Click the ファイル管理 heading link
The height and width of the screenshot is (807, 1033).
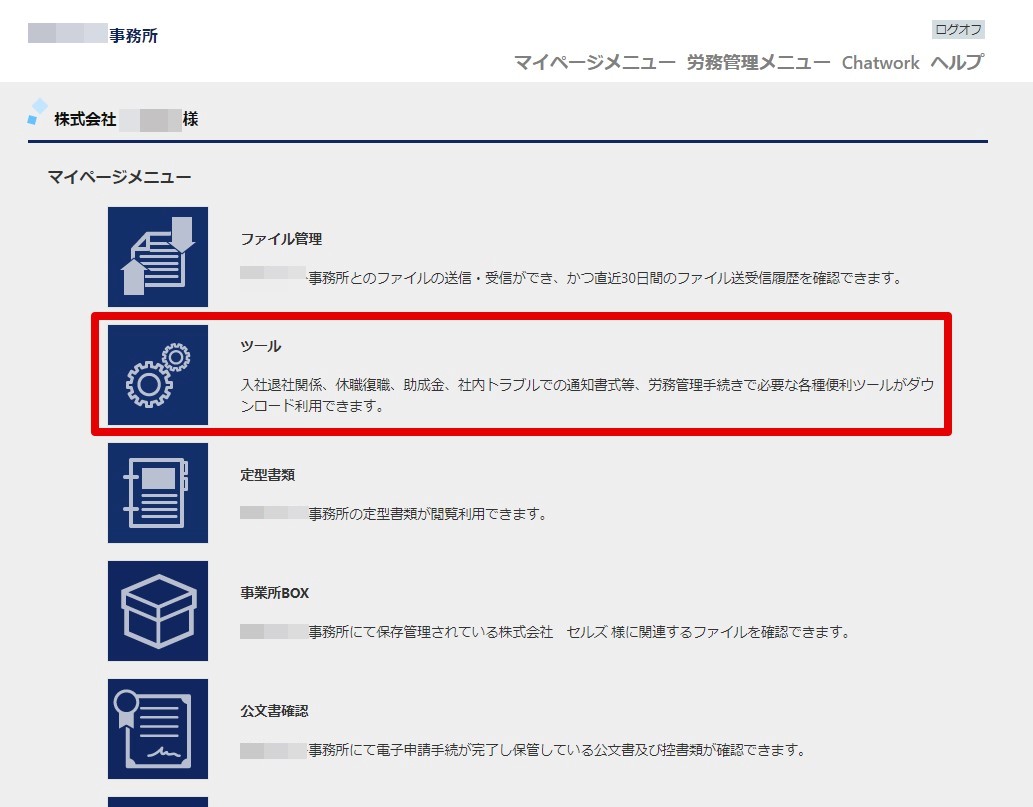click(x=281, y=238)
